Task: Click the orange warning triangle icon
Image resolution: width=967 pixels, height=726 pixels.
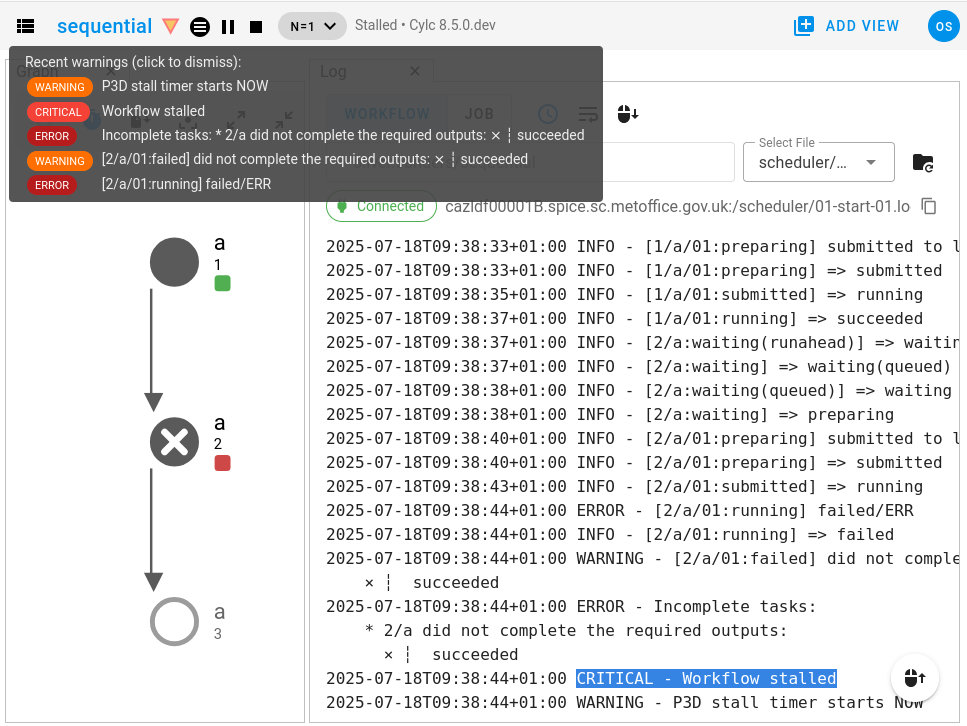Action: coord(171,27)
